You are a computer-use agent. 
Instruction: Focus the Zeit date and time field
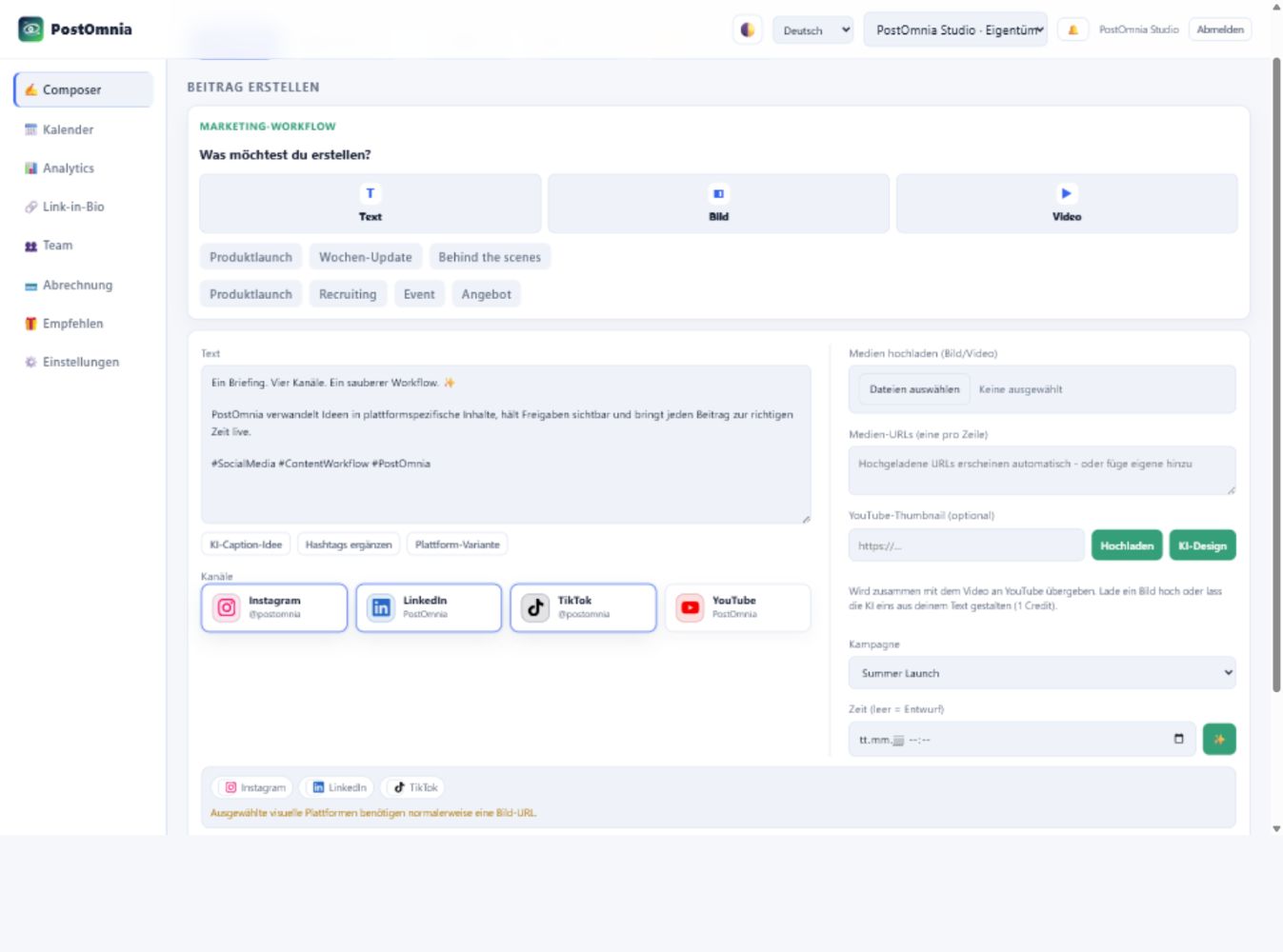pyautogui.click(x=1021, y=740)
